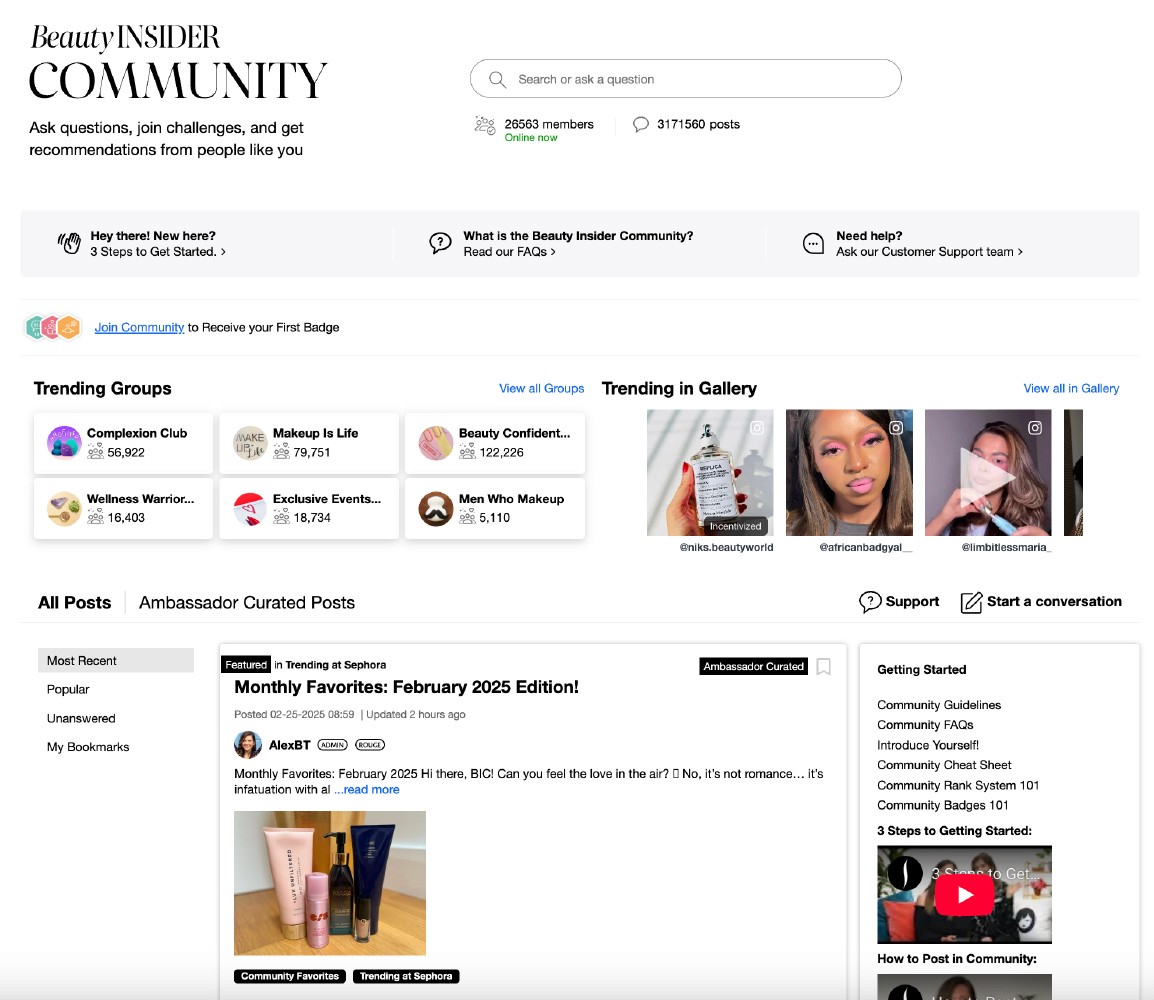Click the Ambassador Curated label
The height and width of the screenshot is (1000, 1154).
[x=754, y=667]
